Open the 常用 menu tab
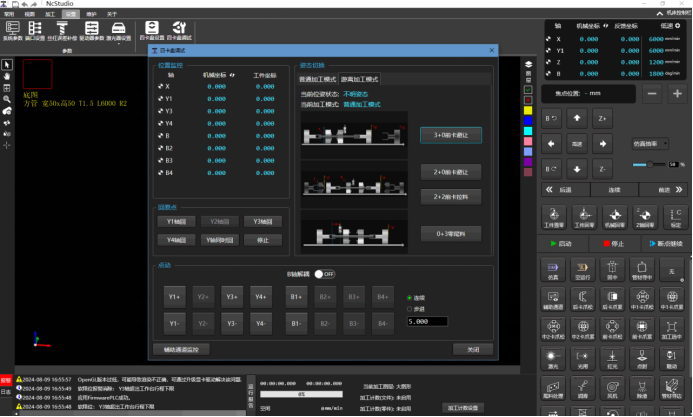The width and height of the screenshot is (693, 417). click(9, 14)
